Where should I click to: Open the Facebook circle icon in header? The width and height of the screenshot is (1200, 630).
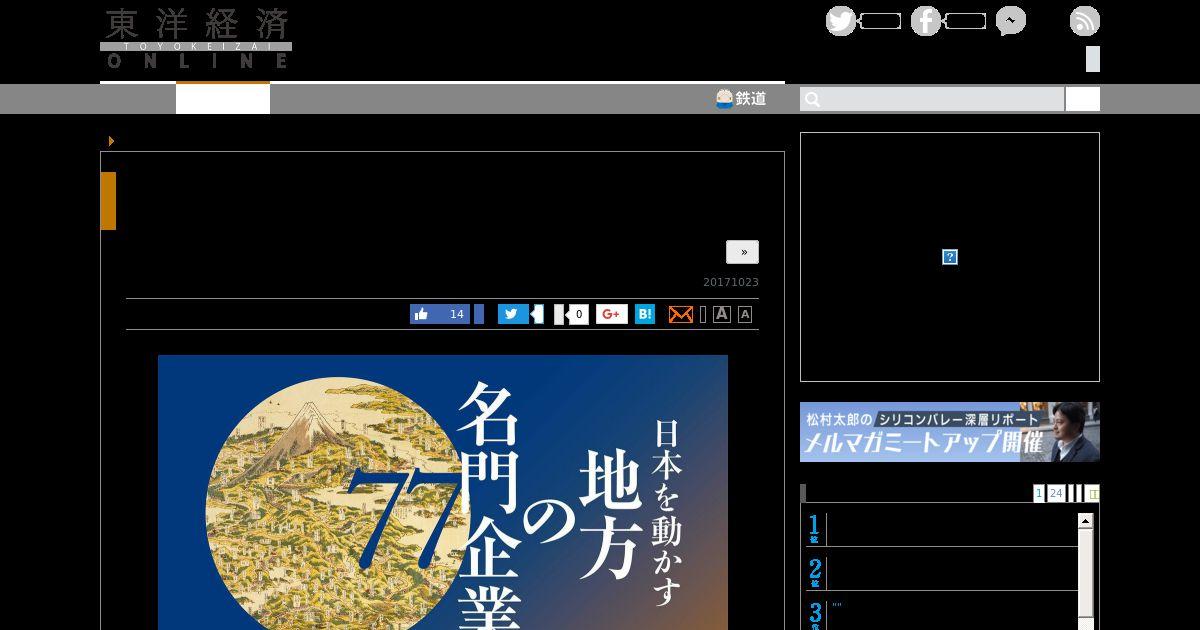pos(926,21)
